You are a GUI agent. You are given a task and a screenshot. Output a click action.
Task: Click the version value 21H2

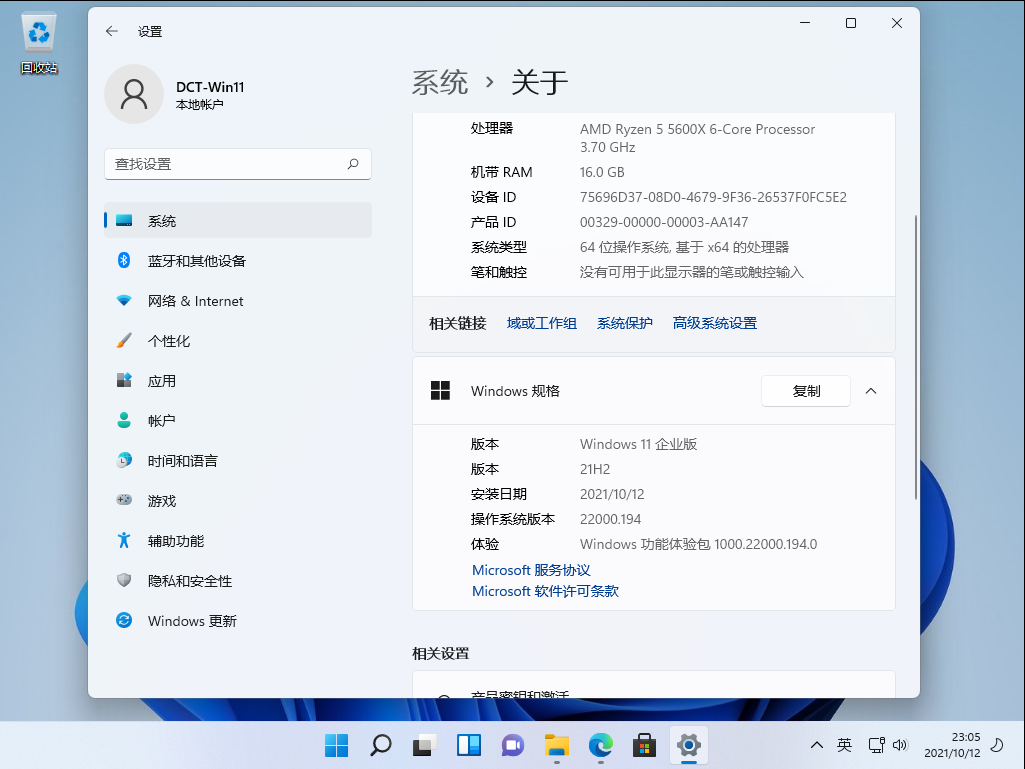click(x=595, y=469)
